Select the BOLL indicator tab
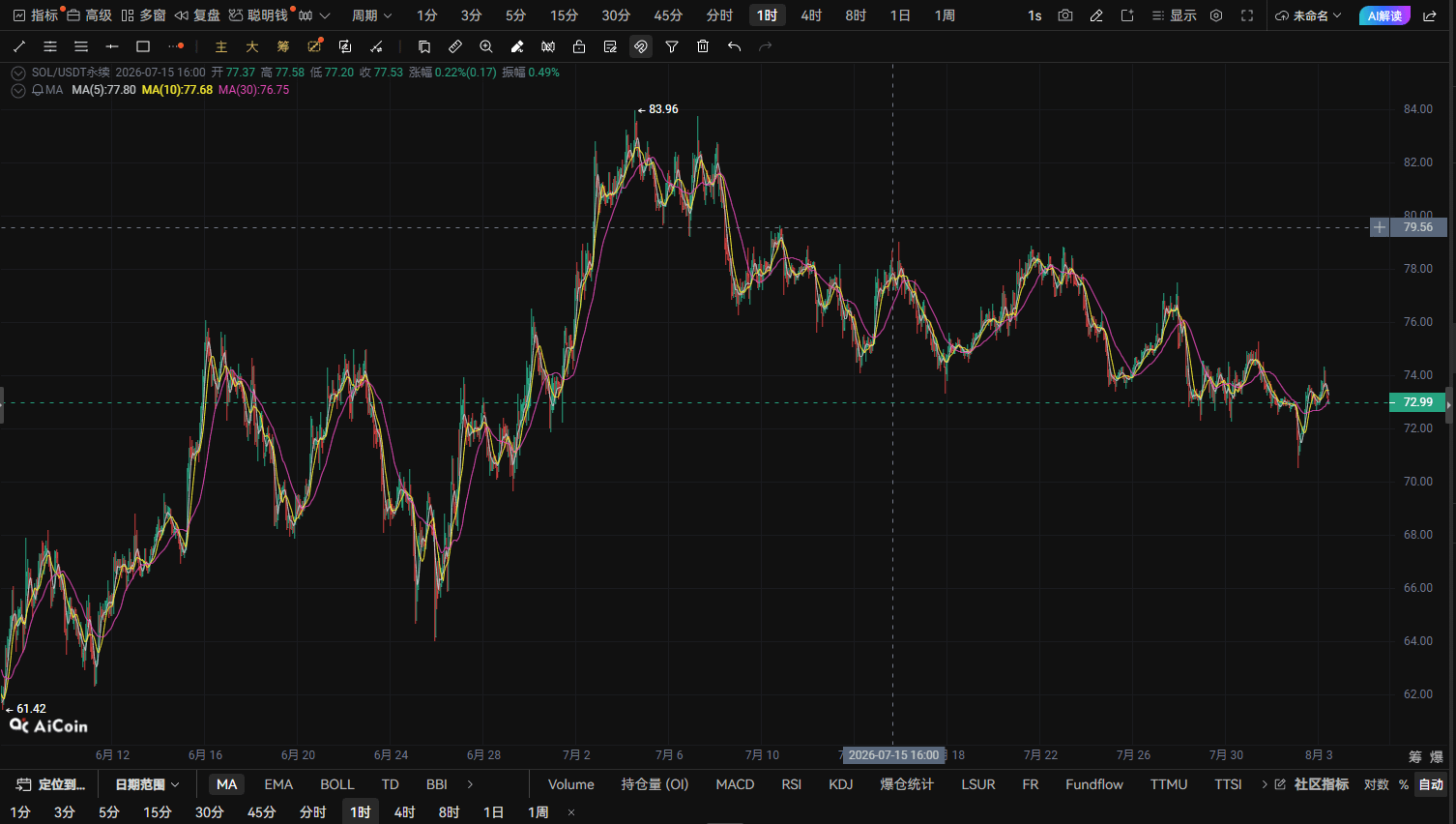The width and height of the screenshot is (1456, 824). click(x=337, y=784)
